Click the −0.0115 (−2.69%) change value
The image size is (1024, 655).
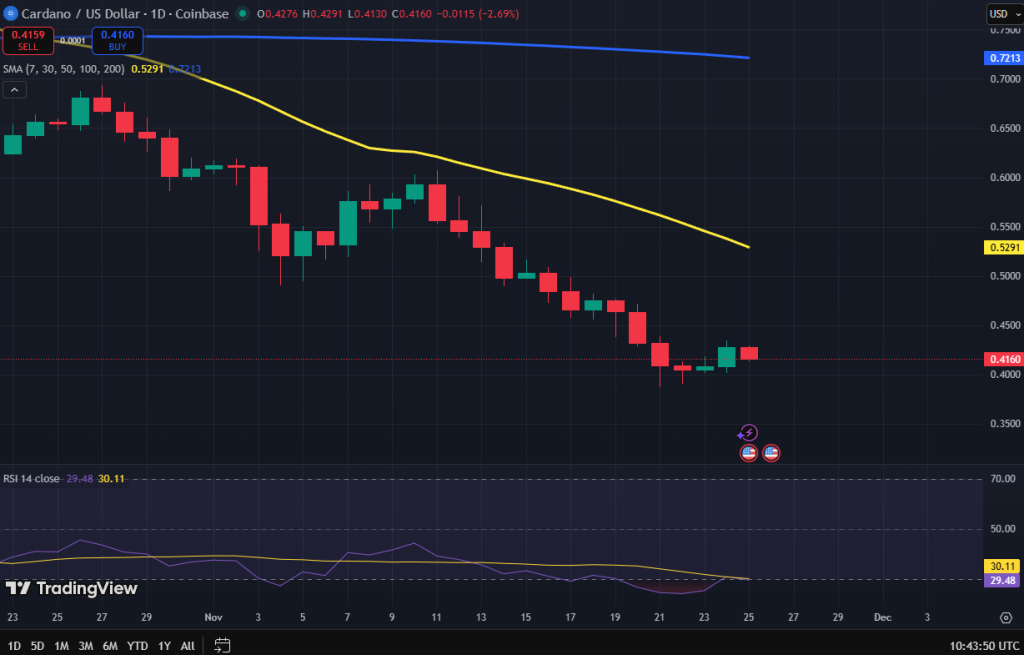(x=477, y=14)
